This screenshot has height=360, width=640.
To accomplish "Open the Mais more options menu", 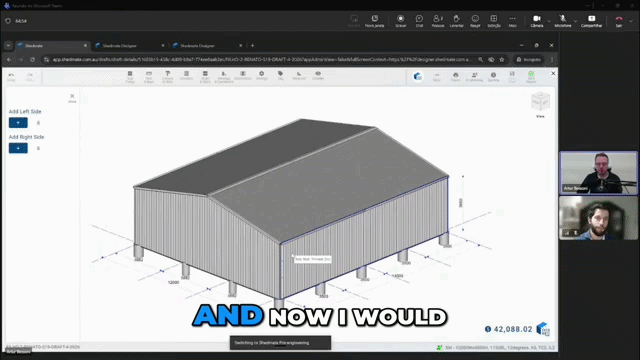I will [x=513, y=21].
